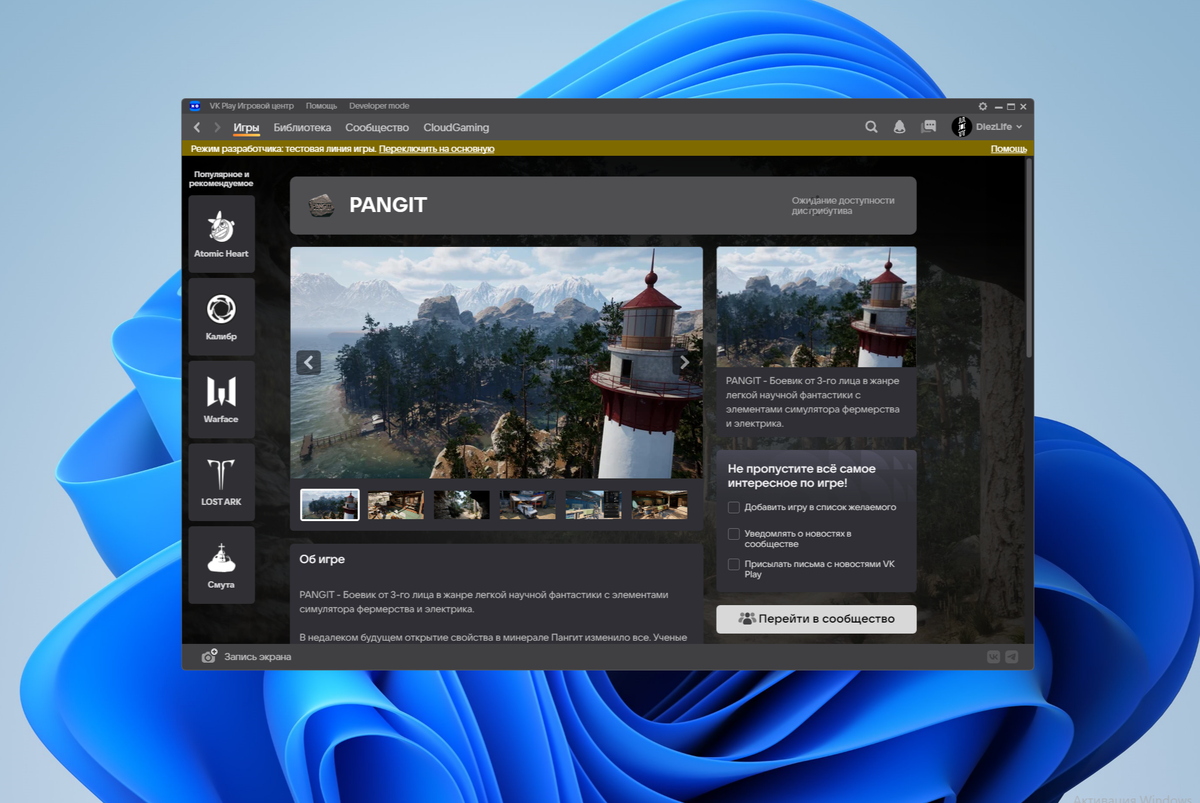Screen dimensions: 1200x803
Task: Open settings gear in title bar
Action: (x=983, y=106)
